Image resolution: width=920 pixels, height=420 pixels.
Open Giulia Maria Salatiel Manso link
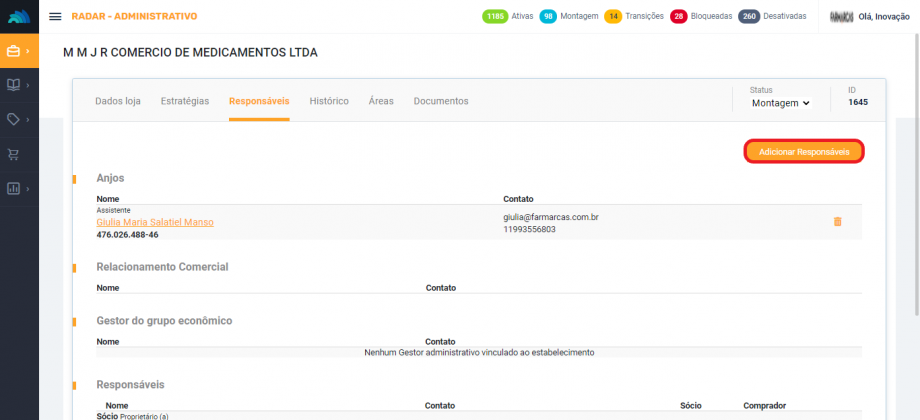coord(155,222)
